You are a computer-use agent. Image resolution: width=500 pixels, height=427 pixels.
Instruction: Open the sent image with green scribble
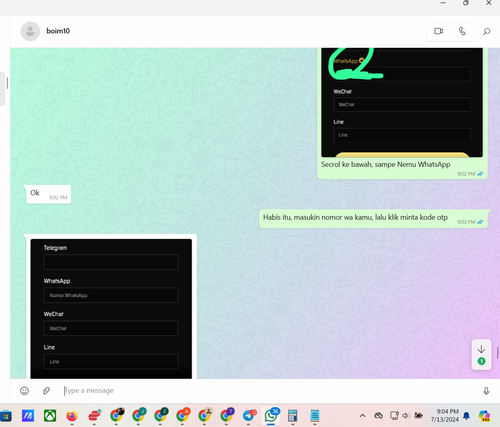coord(402,102)
